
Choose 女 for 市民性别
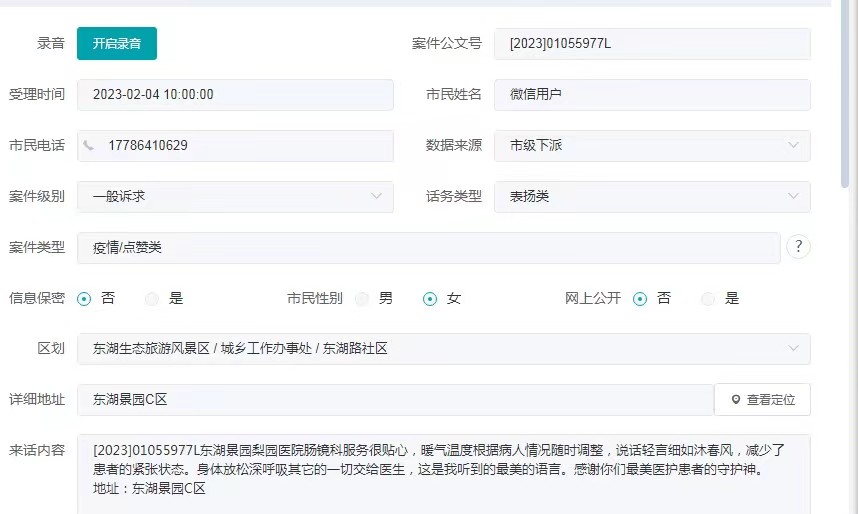(x=430, y=299)
